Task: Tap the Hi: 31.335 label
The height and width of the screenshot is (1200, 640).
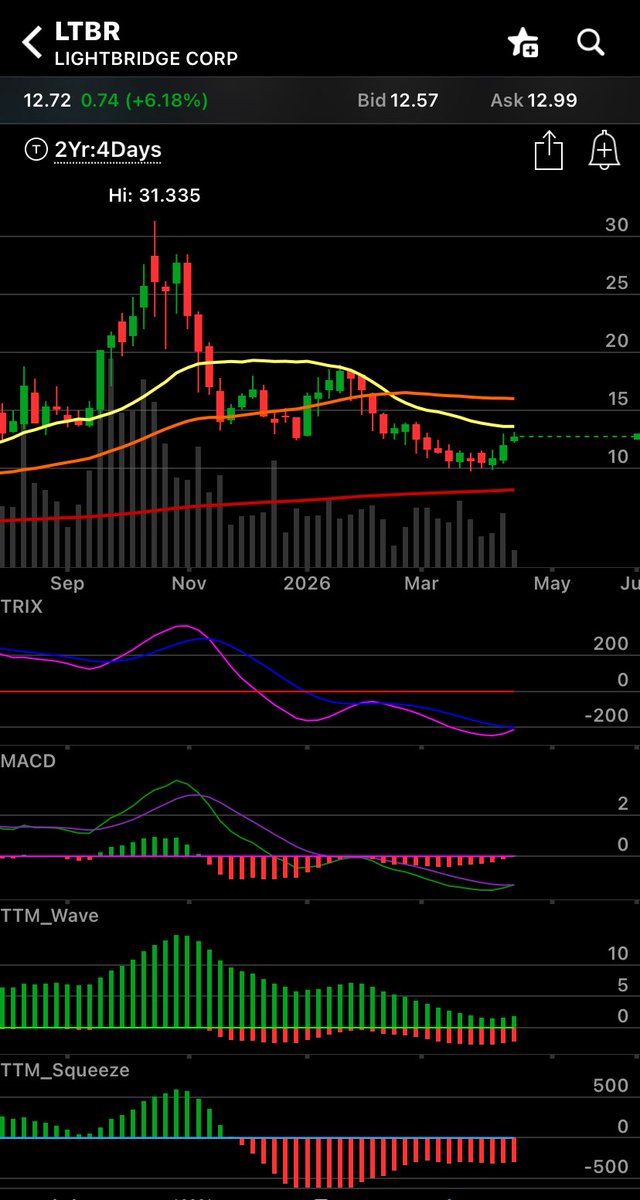Action: coord(154,195)
